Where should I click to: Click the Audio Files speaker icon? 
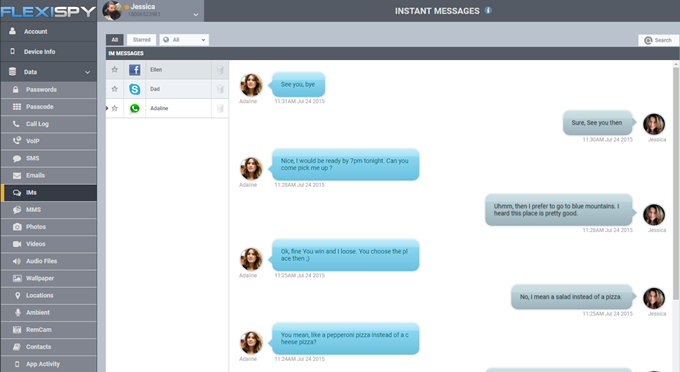[16, 261]
